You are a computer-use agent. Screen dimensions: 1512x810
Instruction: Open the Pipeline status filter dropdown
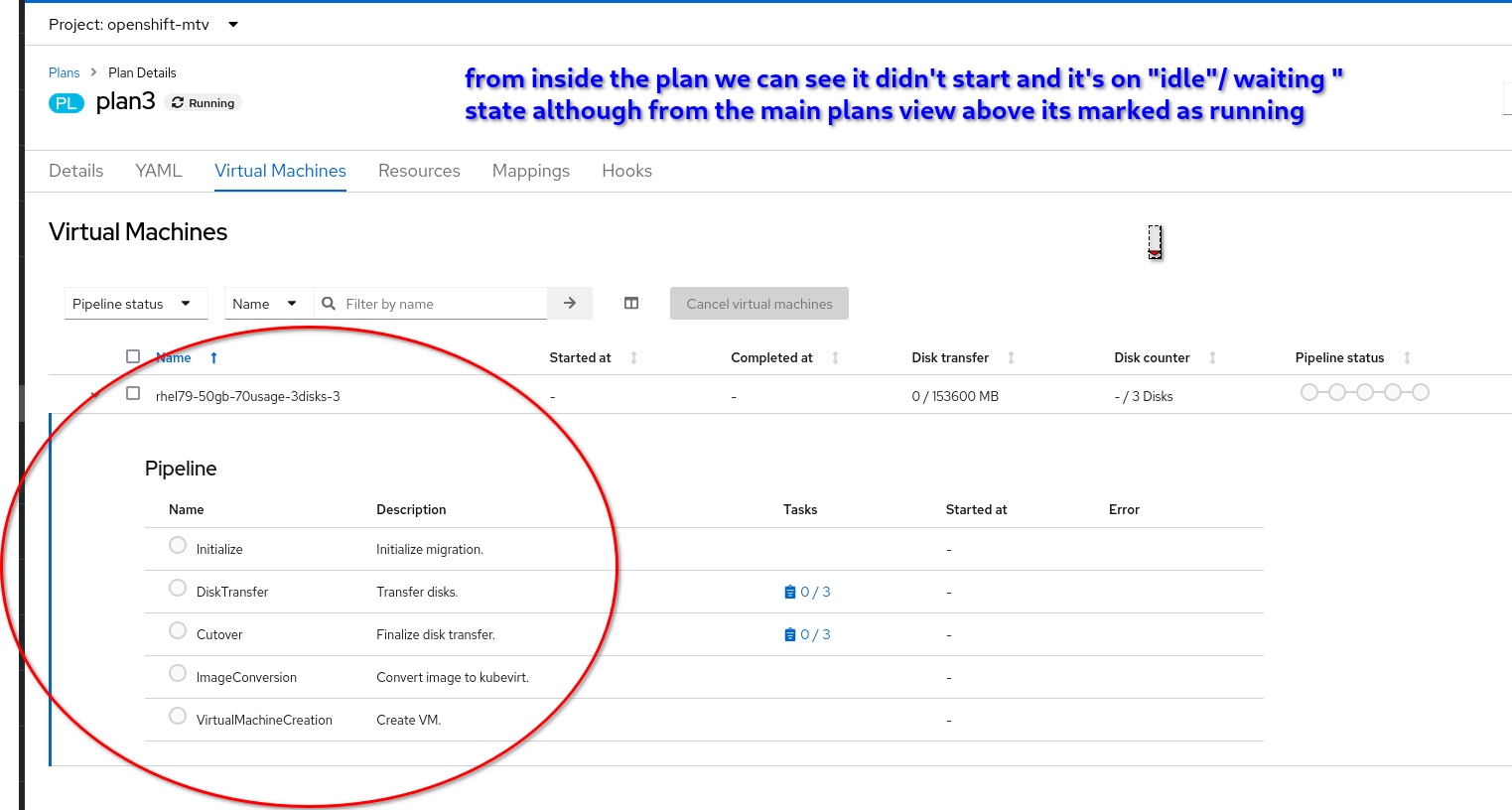(135, 304)
